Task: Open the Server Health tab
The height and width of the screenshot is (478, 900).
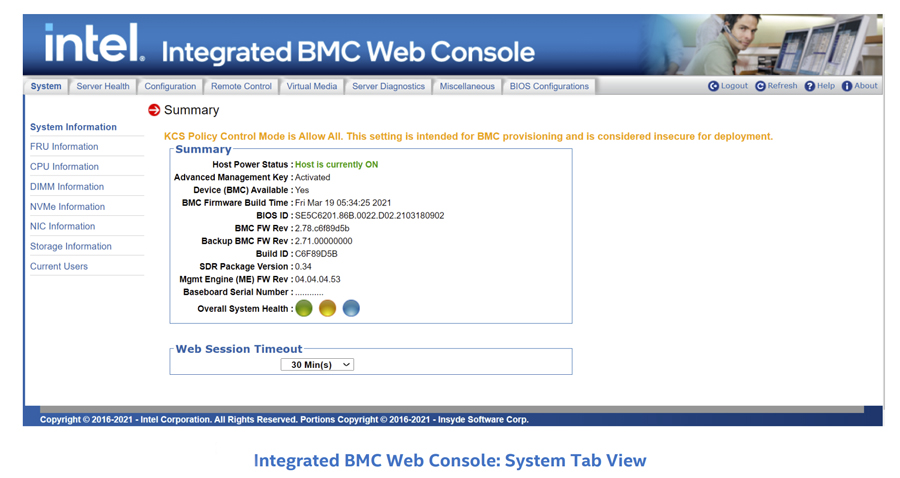Action: 103,86
